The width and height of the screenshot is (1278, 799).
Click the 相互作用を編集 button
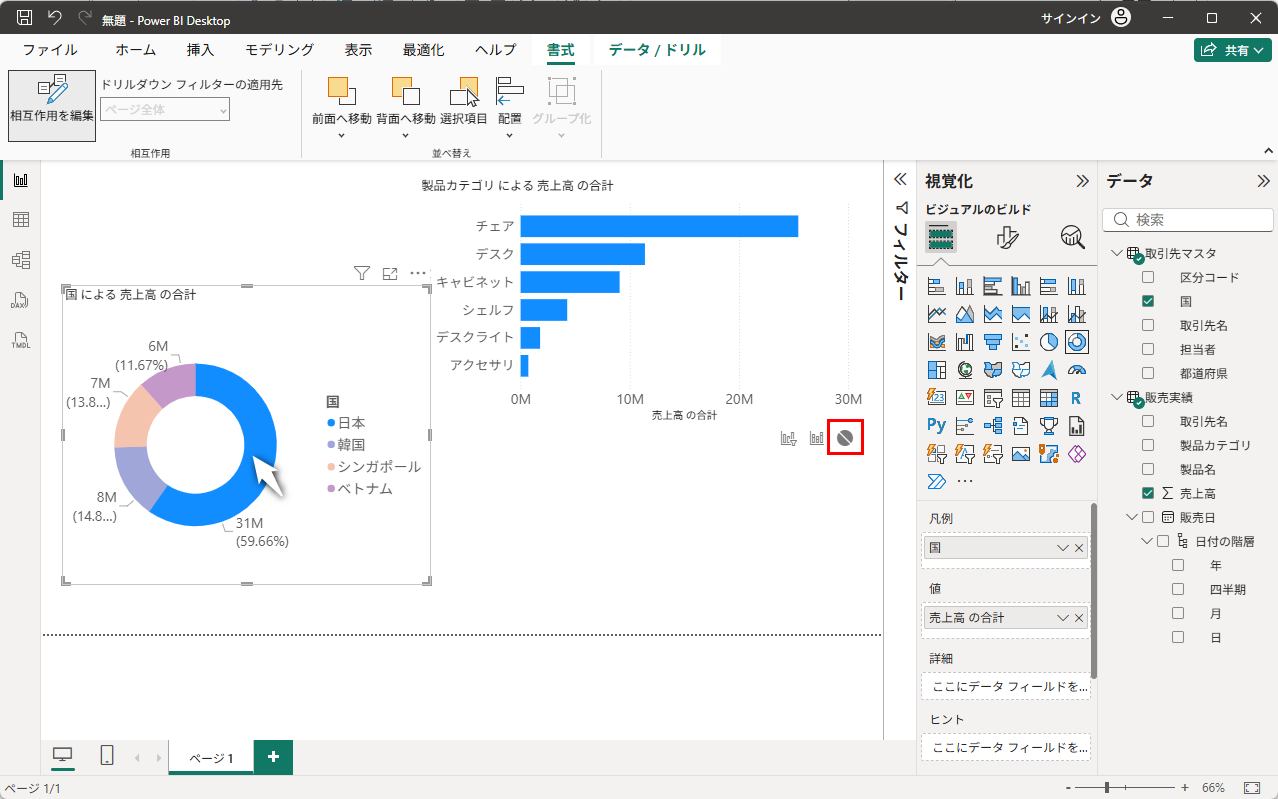coord(52,104)
